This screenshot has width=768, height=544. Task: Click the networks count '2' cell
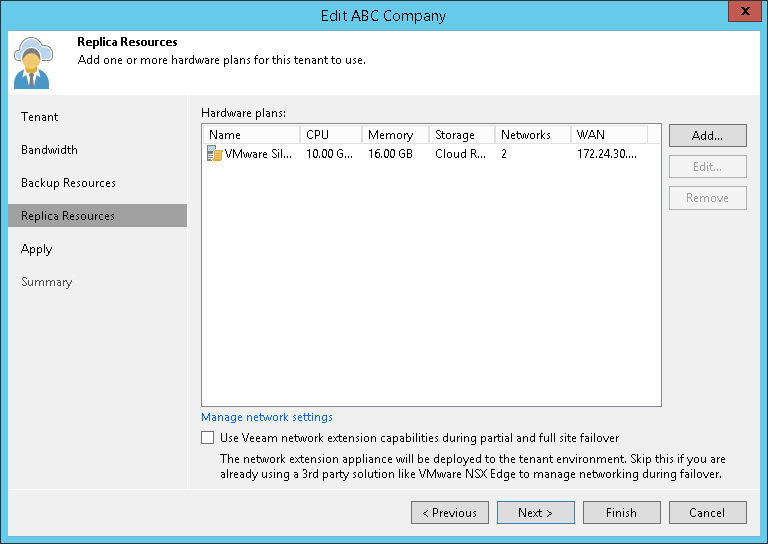(504, 154)
